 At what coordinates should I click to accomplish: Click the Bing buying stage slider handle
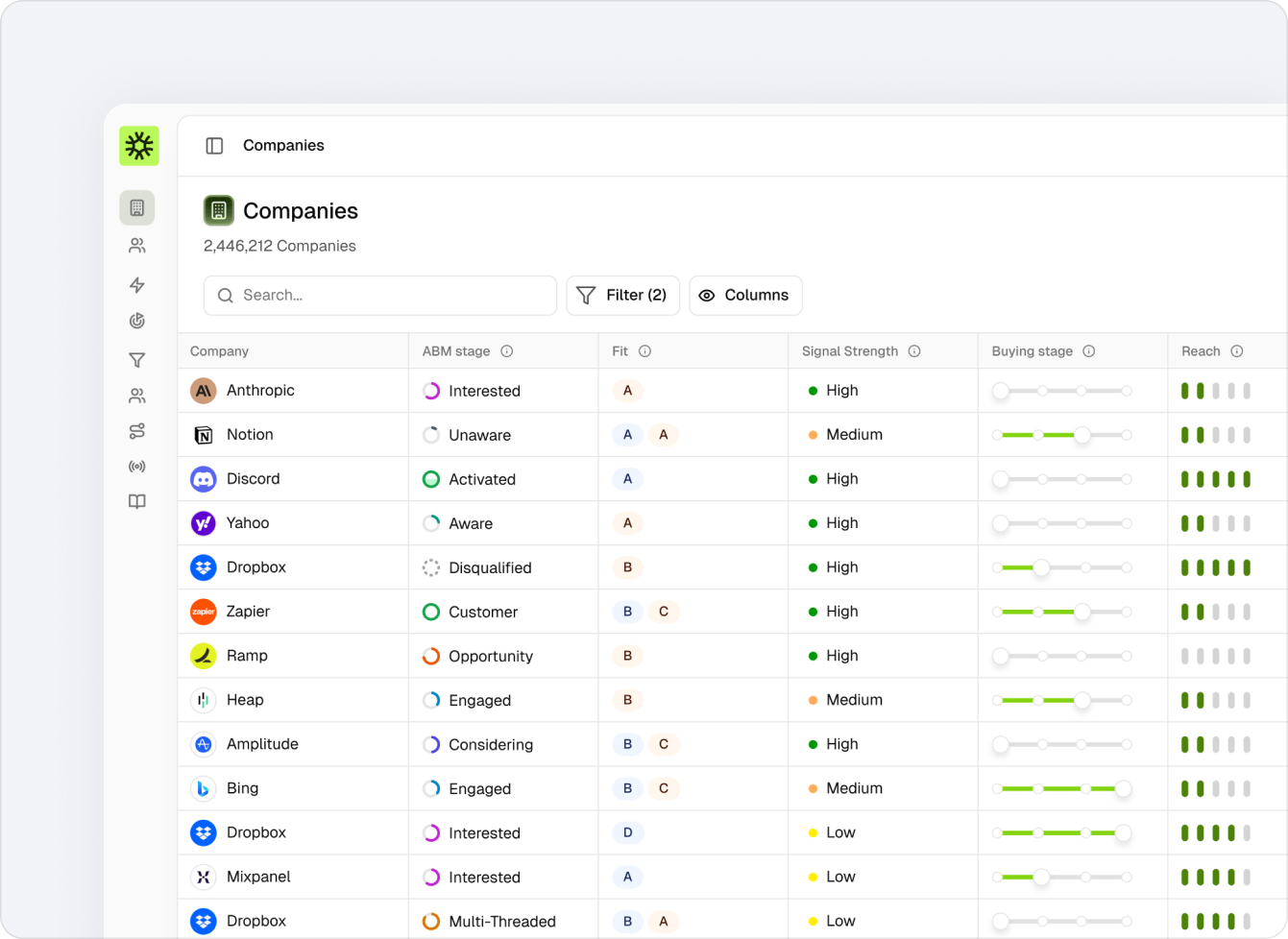point(1123,788)
